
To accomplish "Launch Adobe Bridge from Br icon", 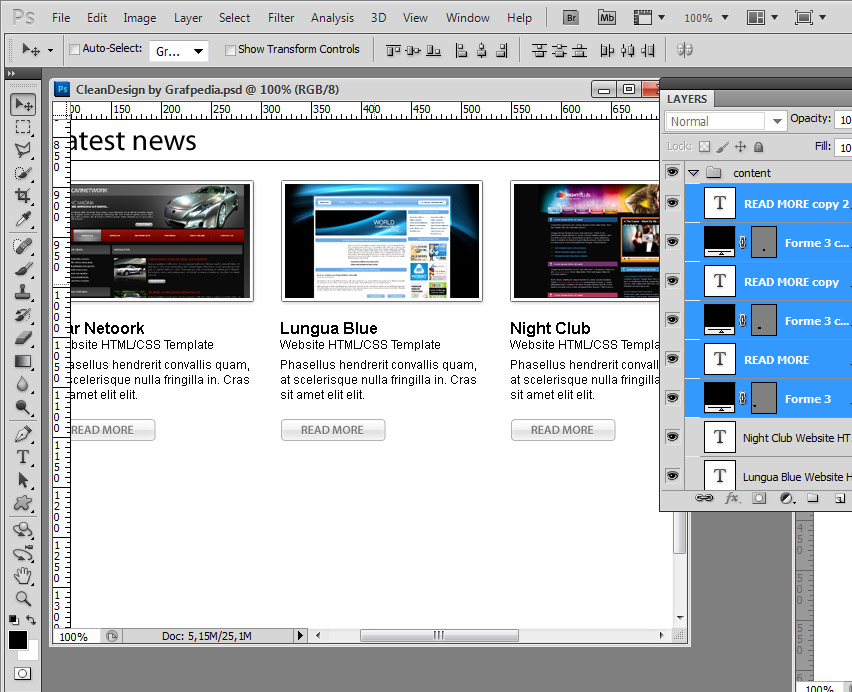I will tap(571, 18).
